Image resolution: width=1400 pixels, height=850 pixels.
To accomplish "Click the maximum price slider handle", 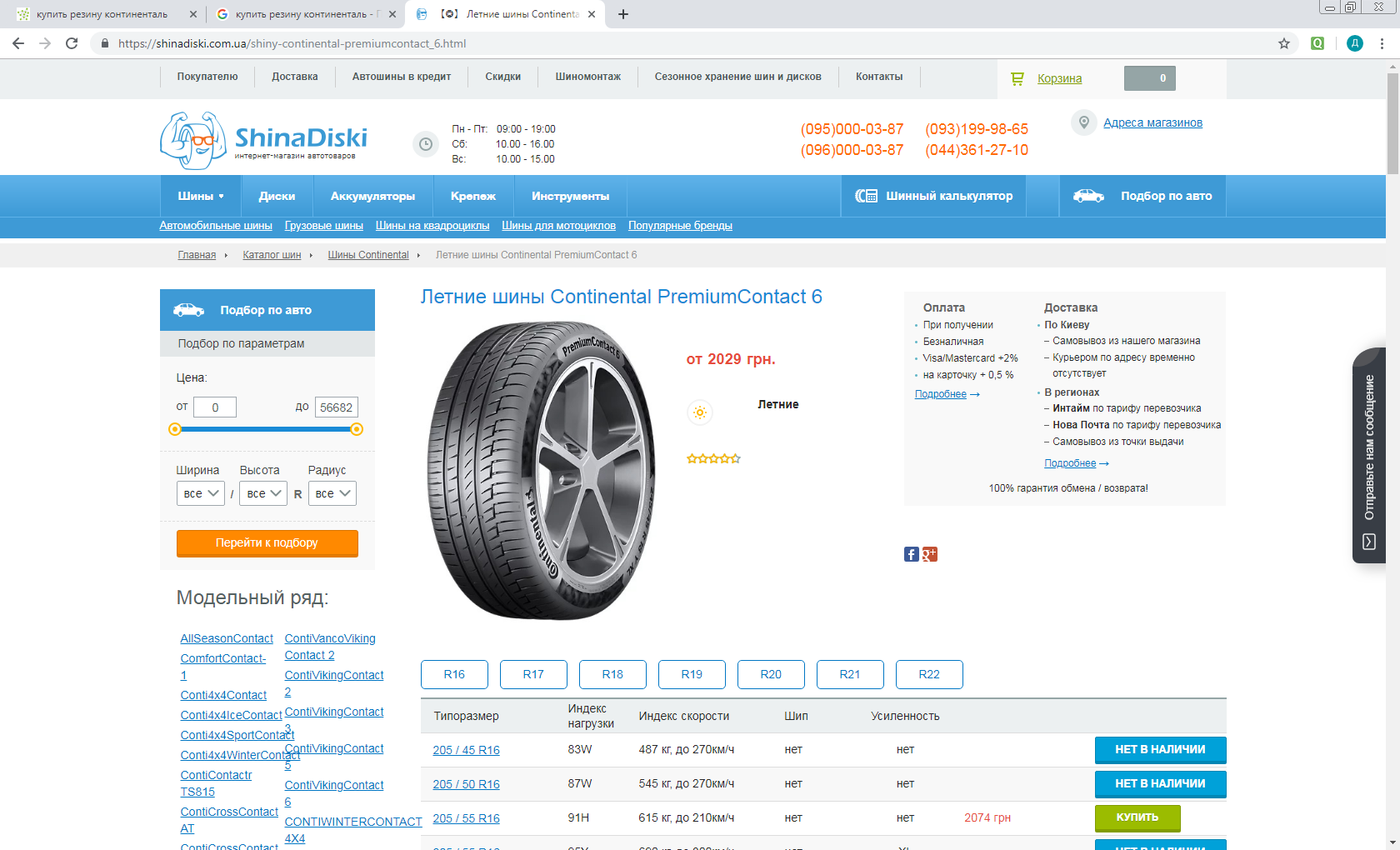I will (357, 429).
